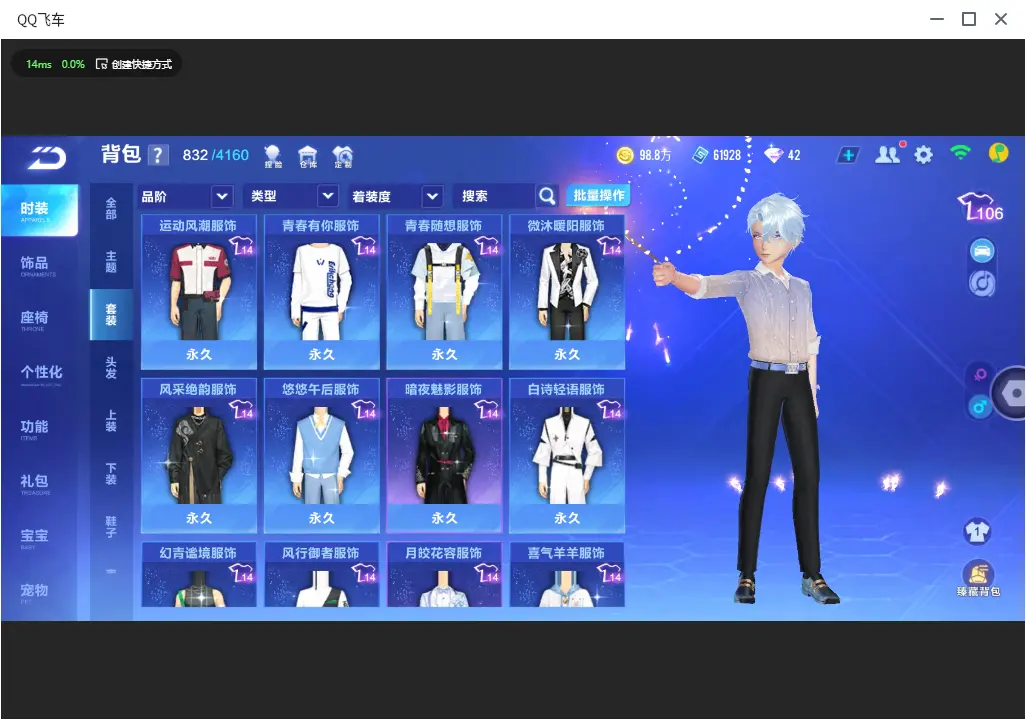Viewport: 1026px width, 720px height.
Task: Select the 套装 subcategory
Action: click(x=111, y=315)
